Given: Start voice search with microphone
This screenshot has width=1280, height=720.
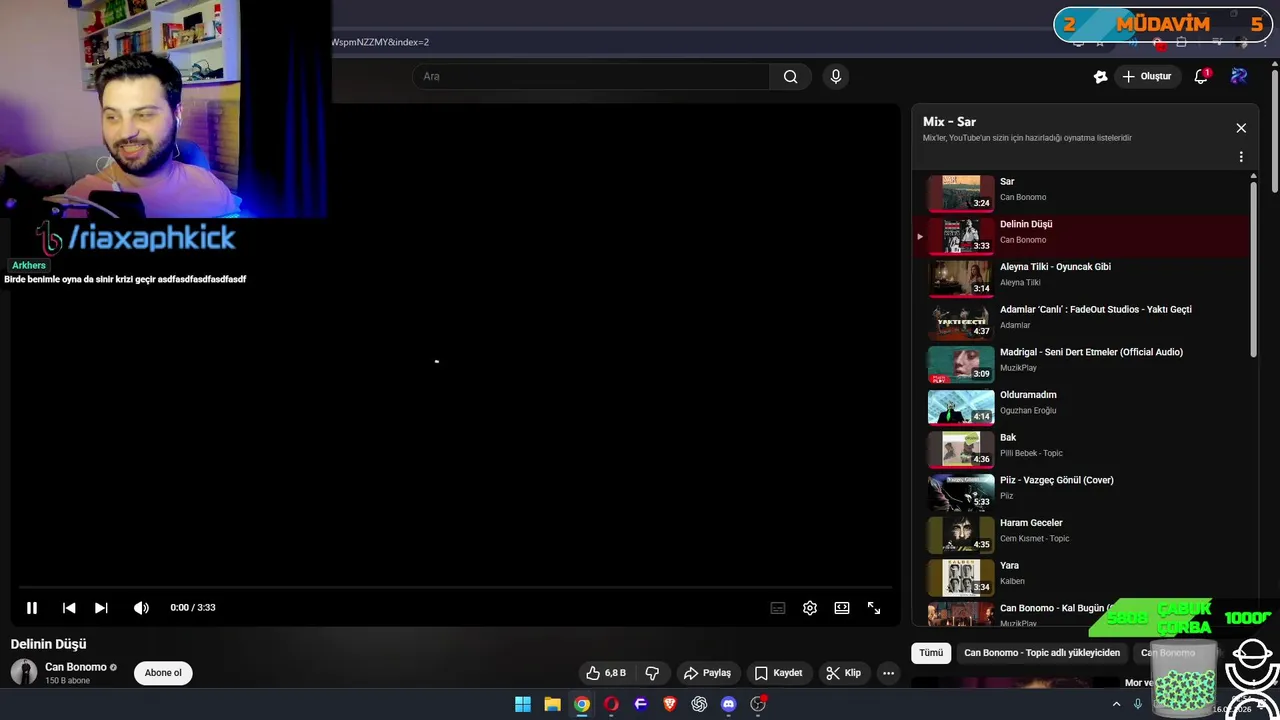Looking at the screenshot, I should coord(836,76).
